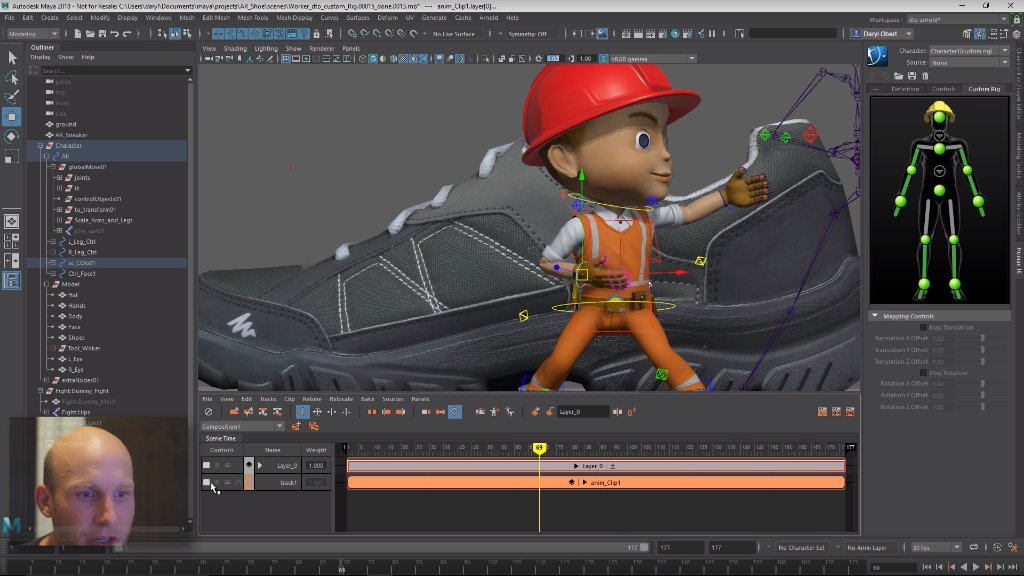Image resolution: width=1024 pixels, height=576 pixels.
Task: Click hips effector on HumanIK figure
Action: point(939,190)
